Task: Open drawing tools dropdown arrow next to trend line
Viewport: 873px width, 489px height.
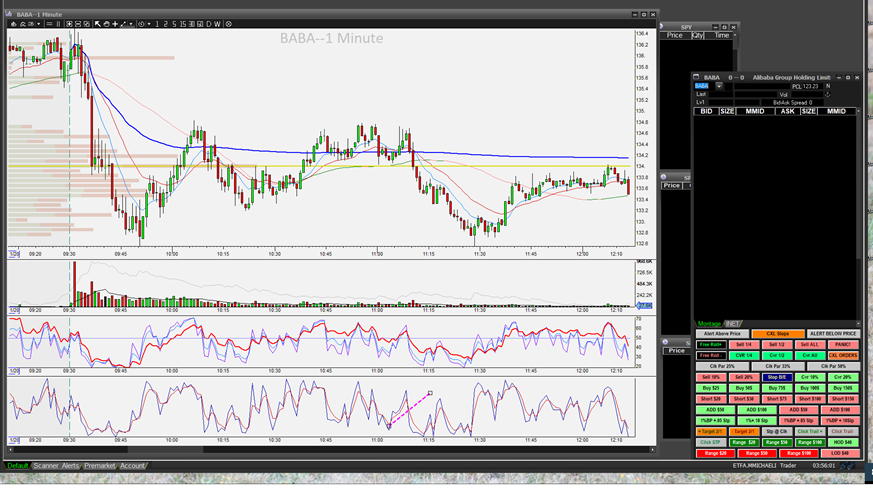Action: pos(131,24)
